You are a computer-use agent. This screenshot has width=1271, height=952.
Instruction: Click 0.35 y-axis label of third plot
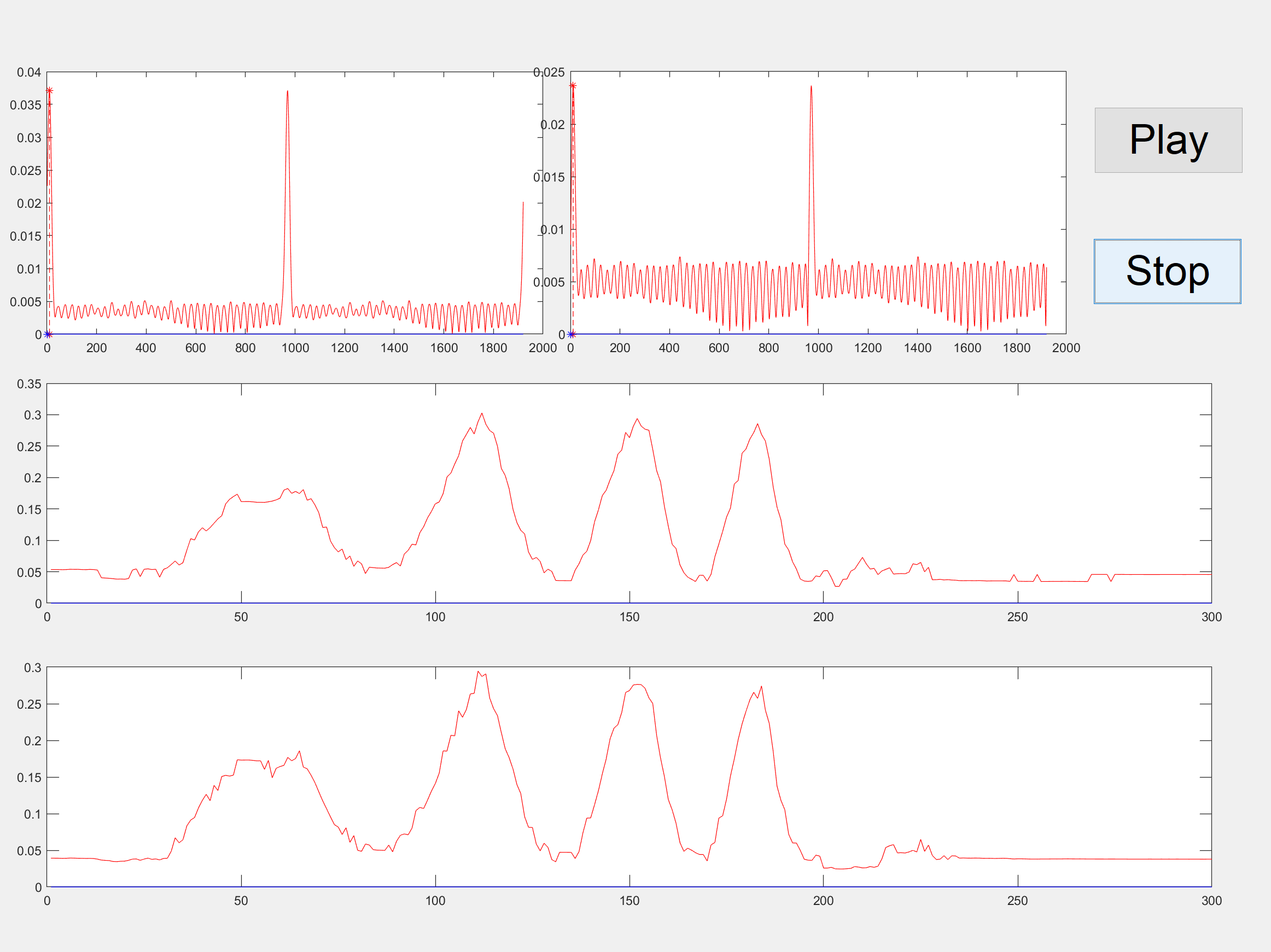point(29,384)
